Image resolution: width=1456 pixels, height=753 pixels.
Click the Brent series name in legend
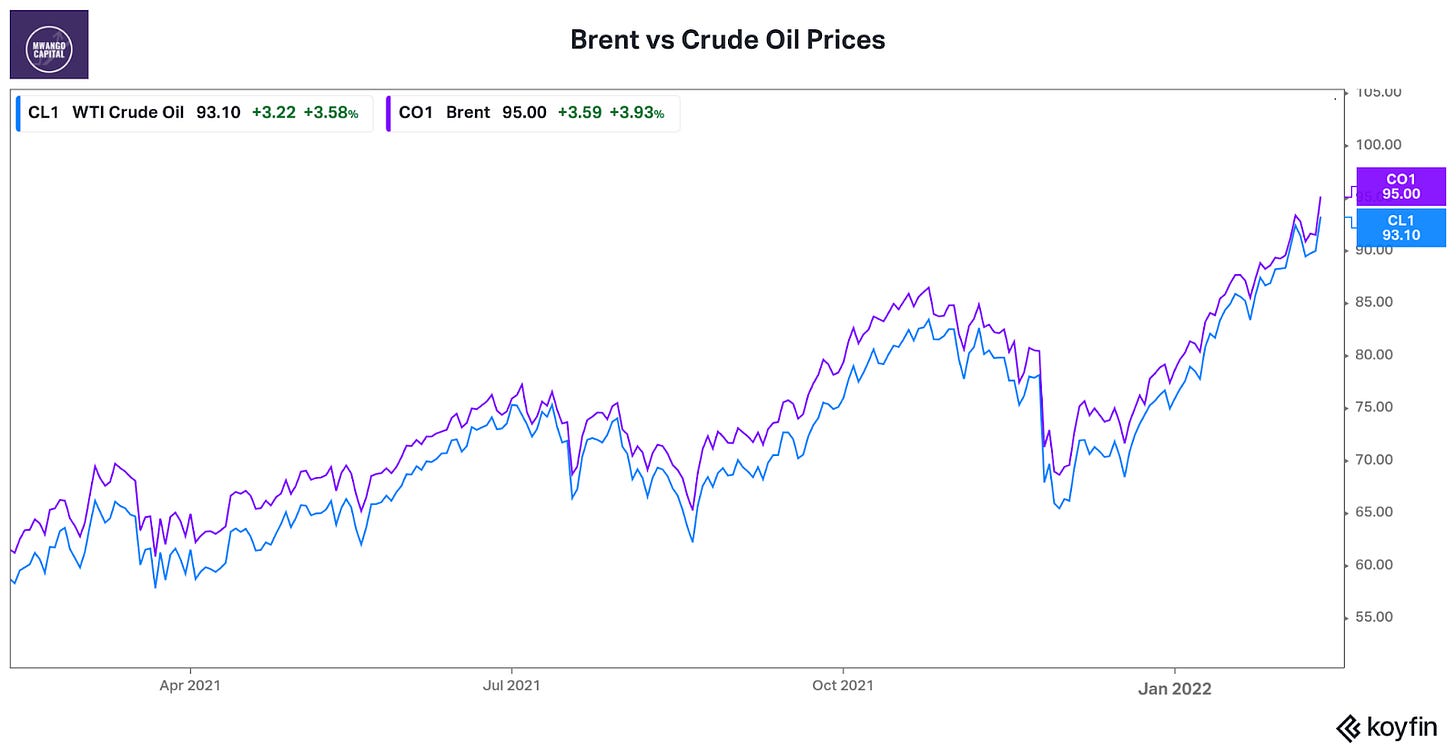click(x=468, y=112)
